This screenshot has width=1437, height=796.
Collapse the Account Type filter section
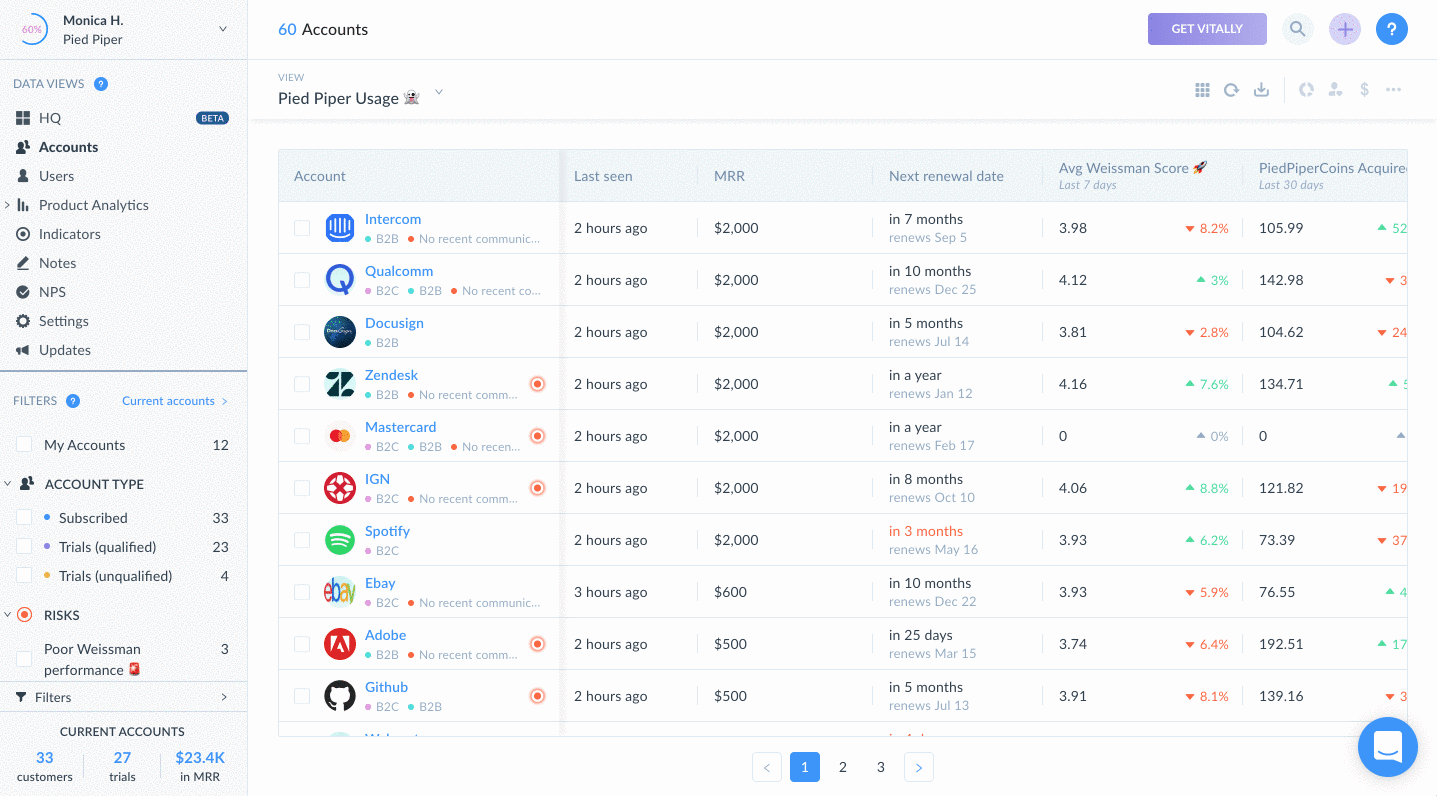click(x=8, y=484)
